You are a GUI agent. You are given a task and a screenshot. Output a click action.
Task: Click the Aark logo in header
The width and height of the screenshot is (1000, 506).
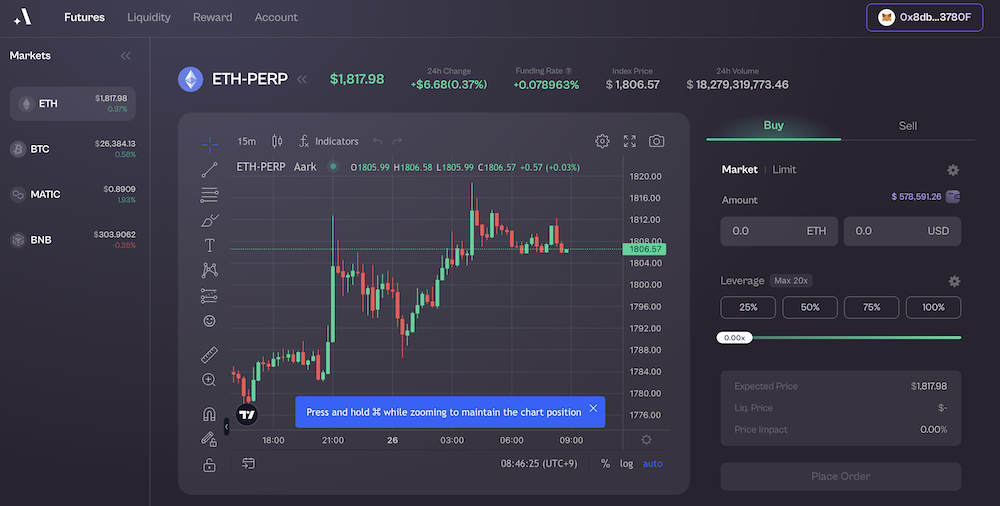click(23, 17)
